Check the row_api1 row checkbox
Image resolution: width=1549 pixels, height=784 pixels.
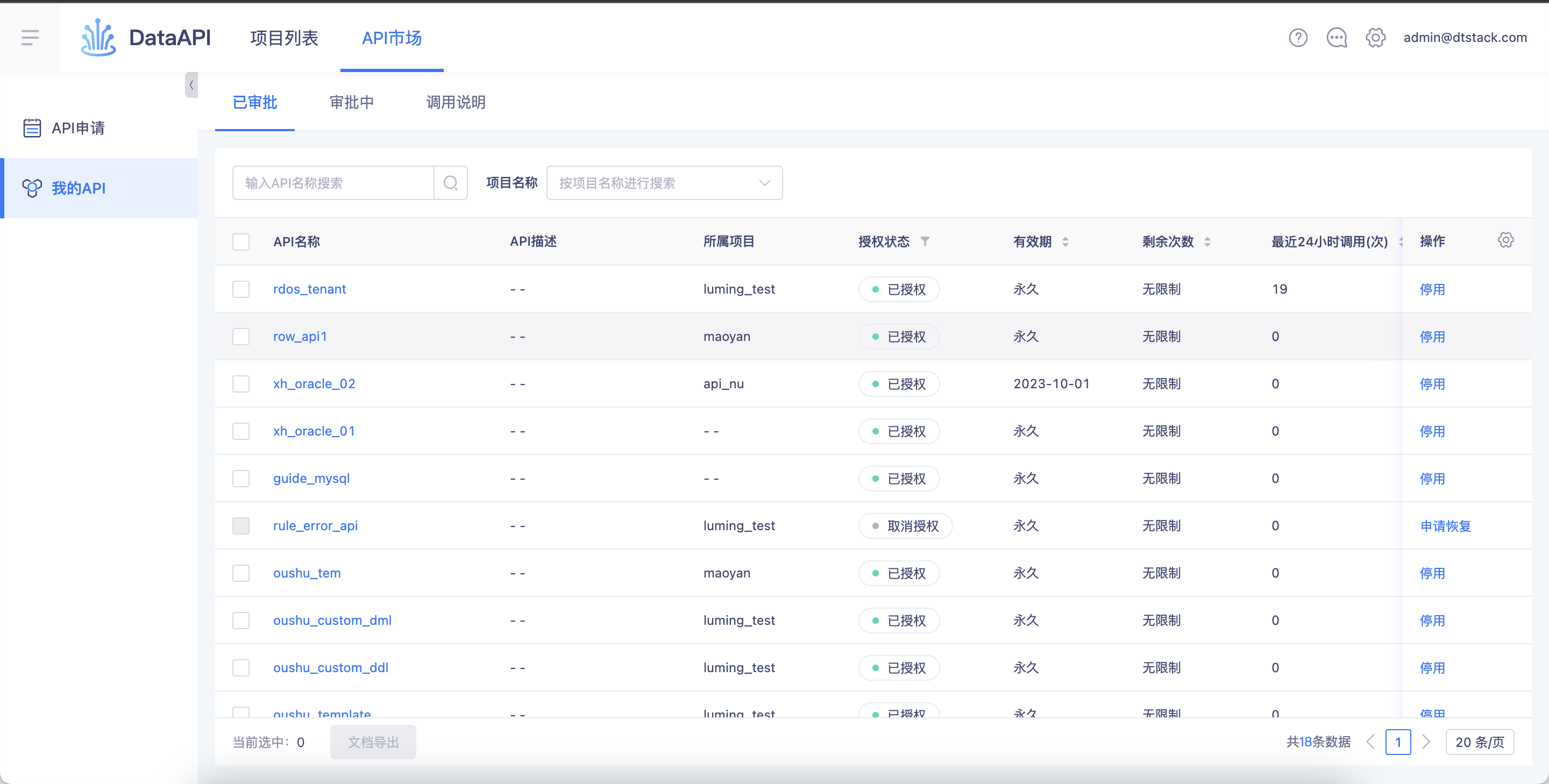click(240, 337)
